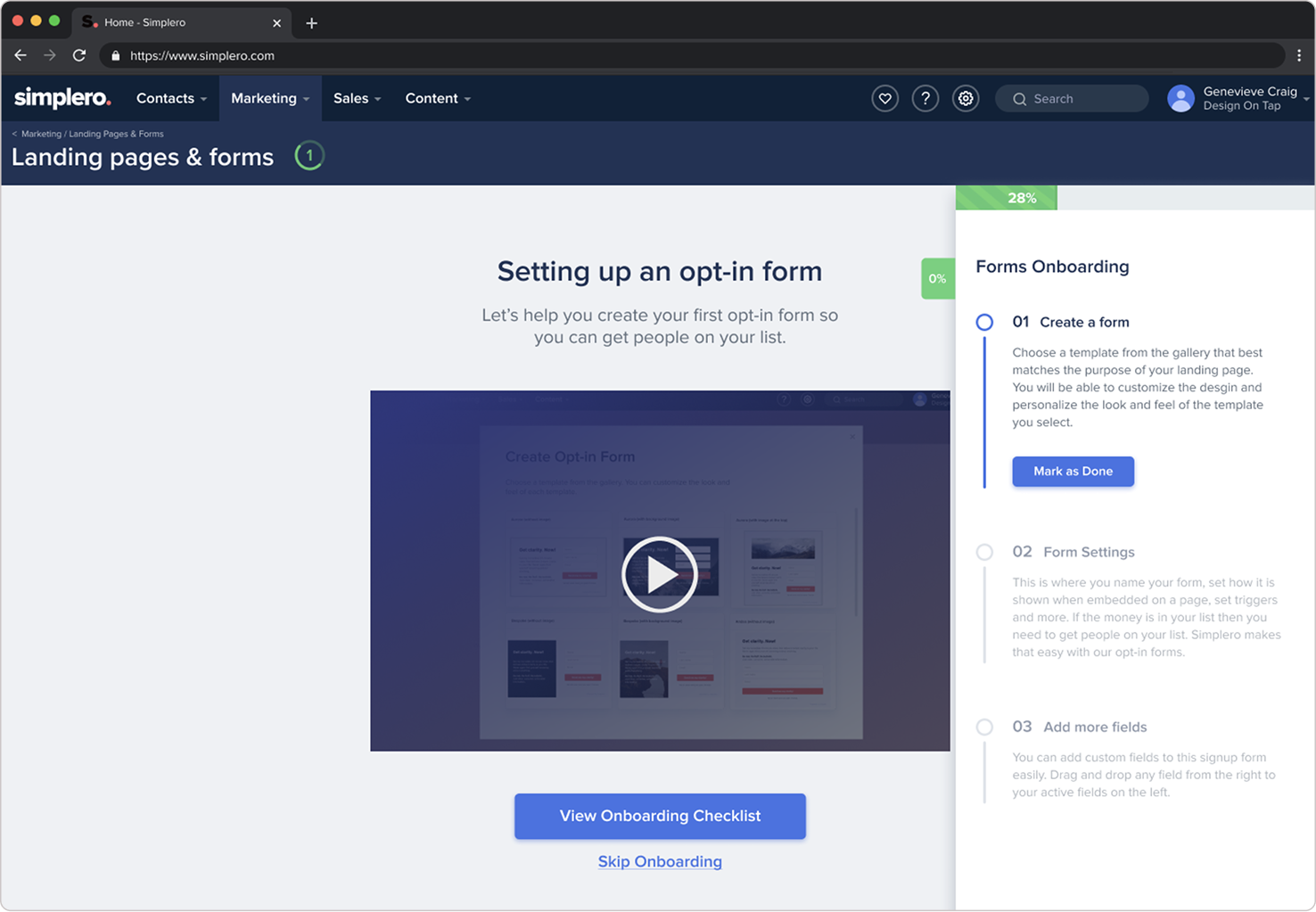Open the settings gear icon
Image resolution: width=1316 pixels, height=912 pixels.
(966, 99)
